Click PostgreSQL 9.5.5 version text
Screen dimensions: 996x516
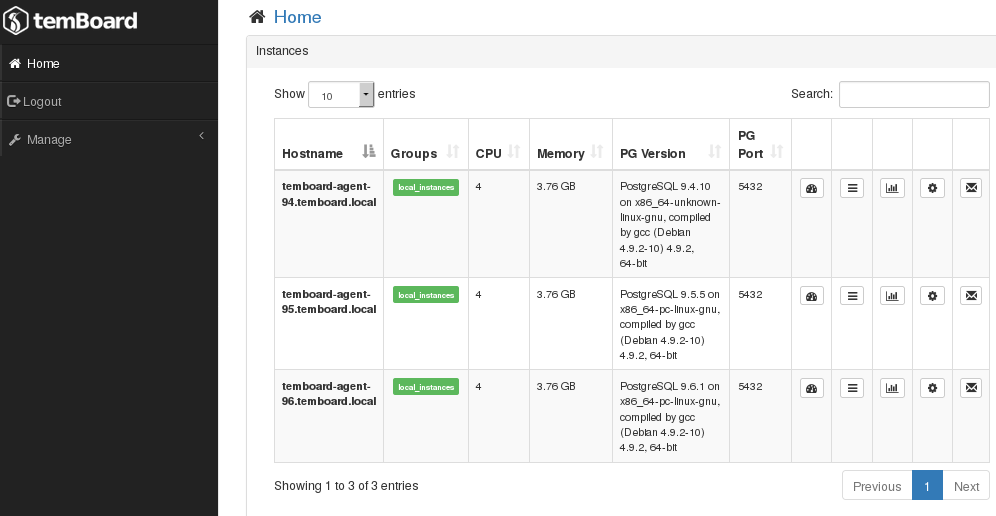point(670,325)
